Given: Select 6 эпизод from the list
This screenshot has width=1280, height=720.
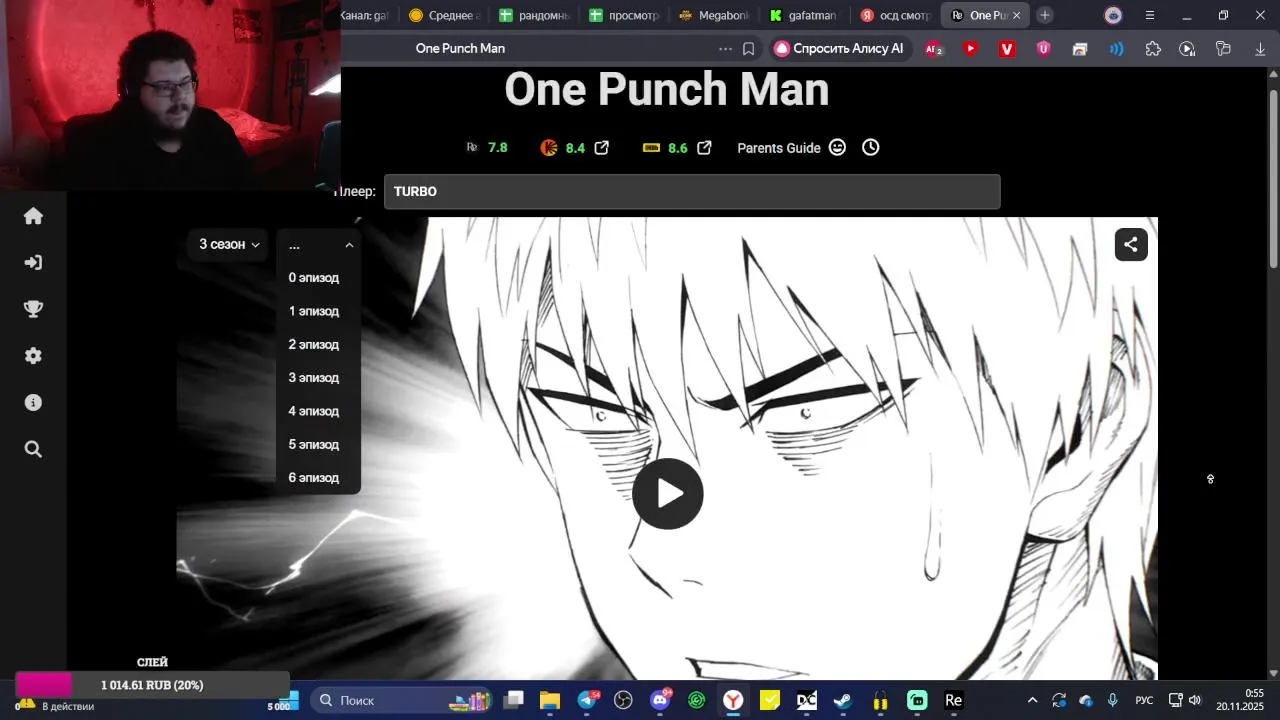Looking at the screenshot, I should coord(314,478).
